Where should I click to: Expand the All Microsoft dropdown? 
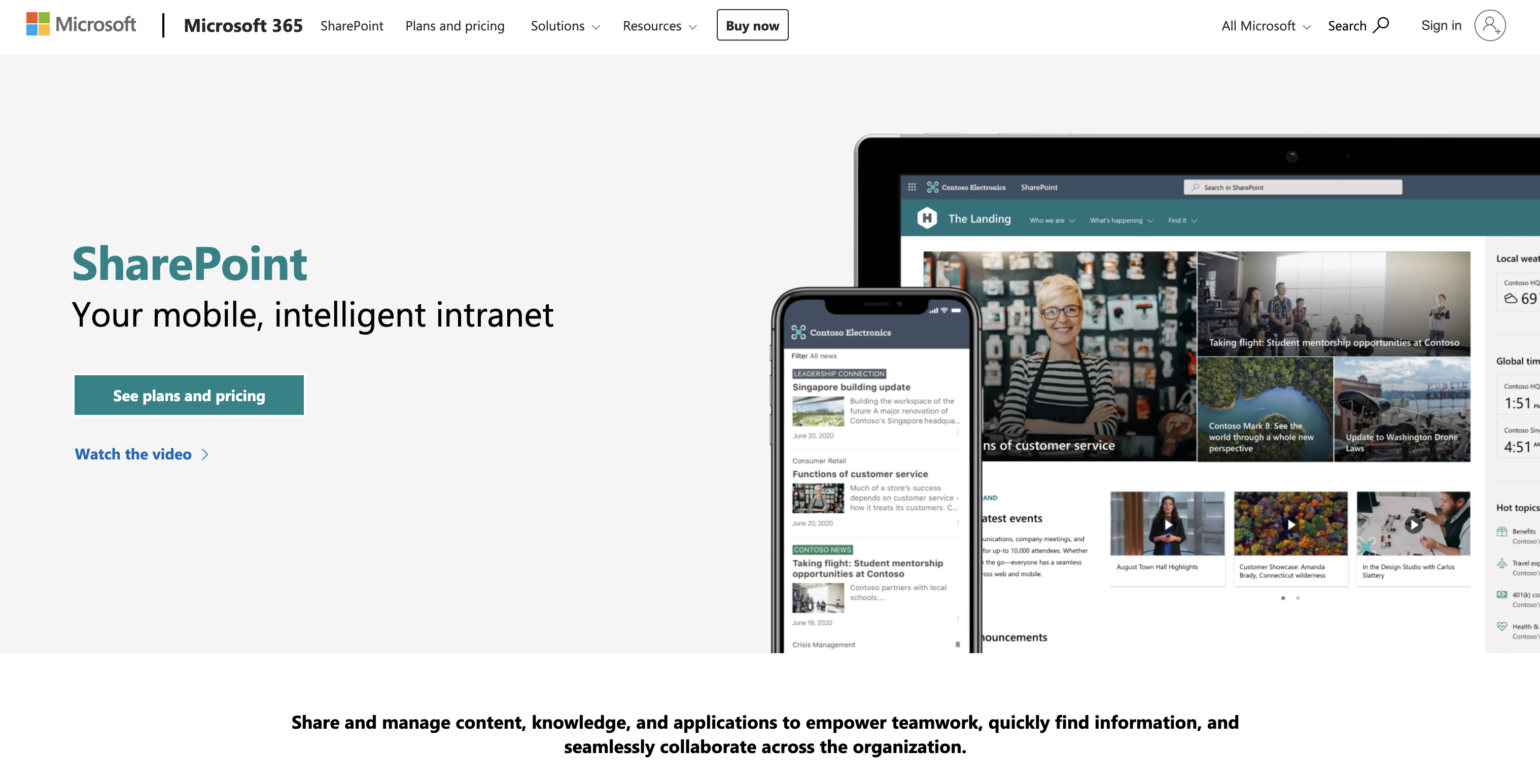tap(1265, 24)
